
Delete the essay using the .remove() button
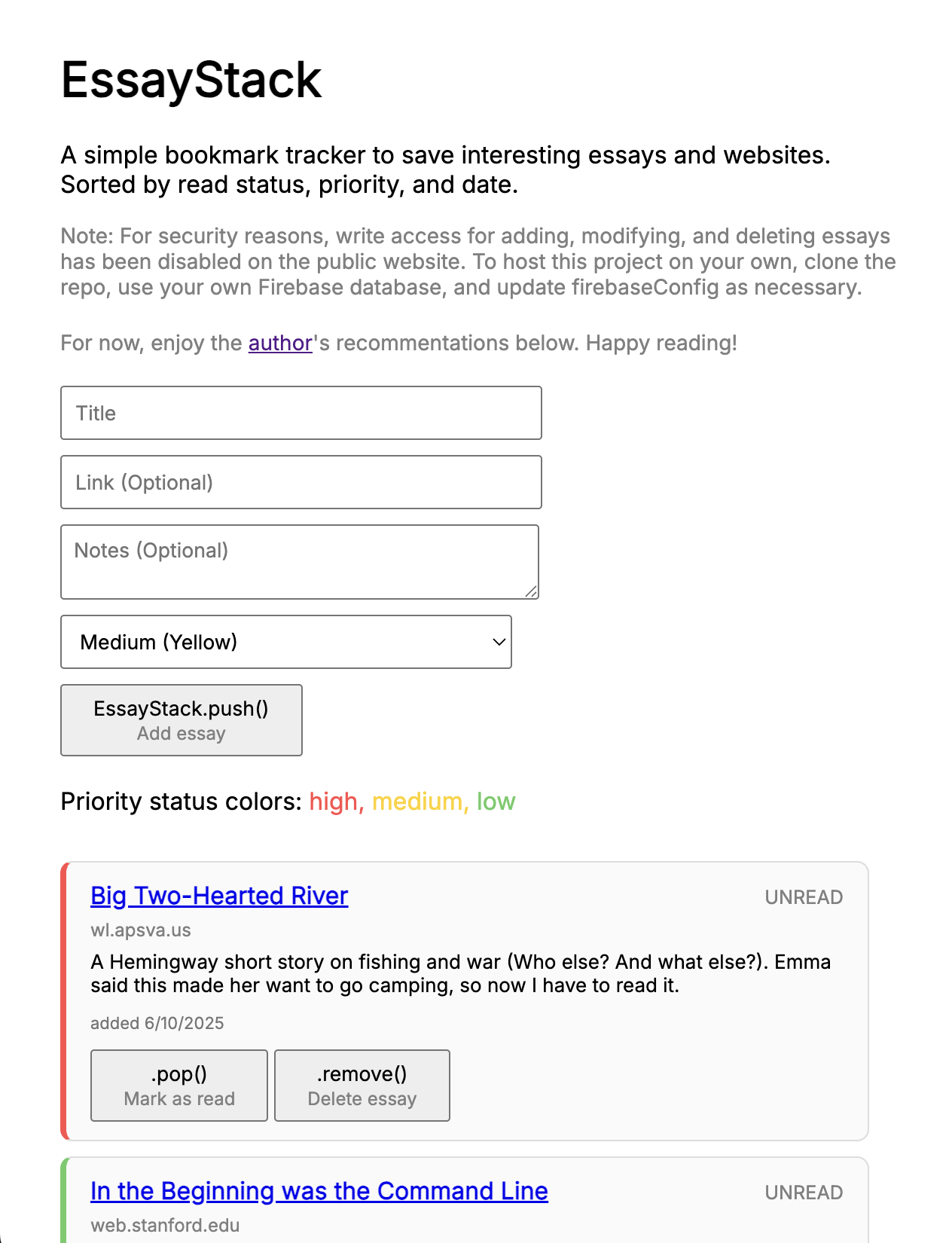(362, 1086)
